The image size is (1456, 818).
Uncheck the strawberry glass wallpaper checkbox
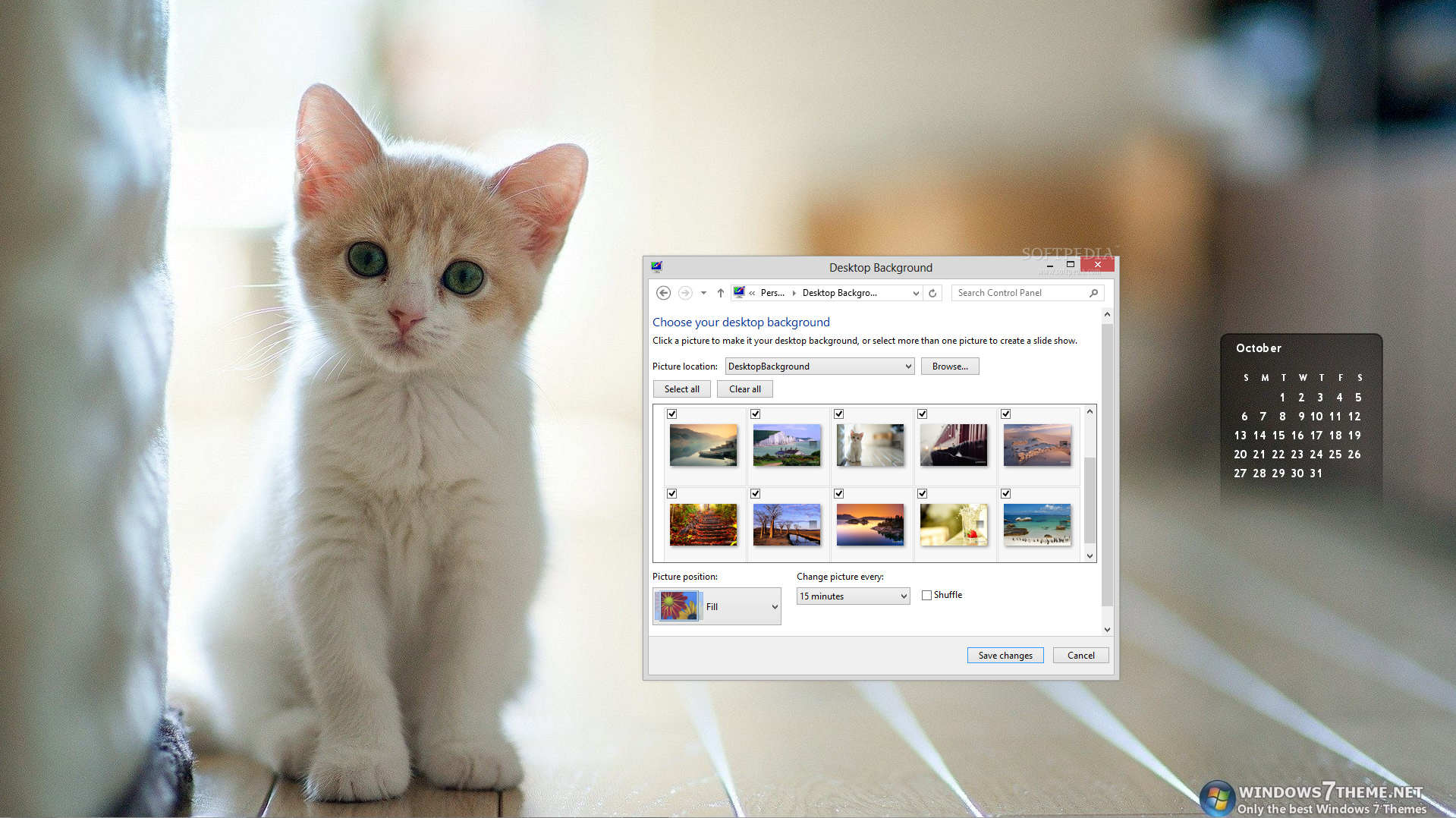point(923,494)
